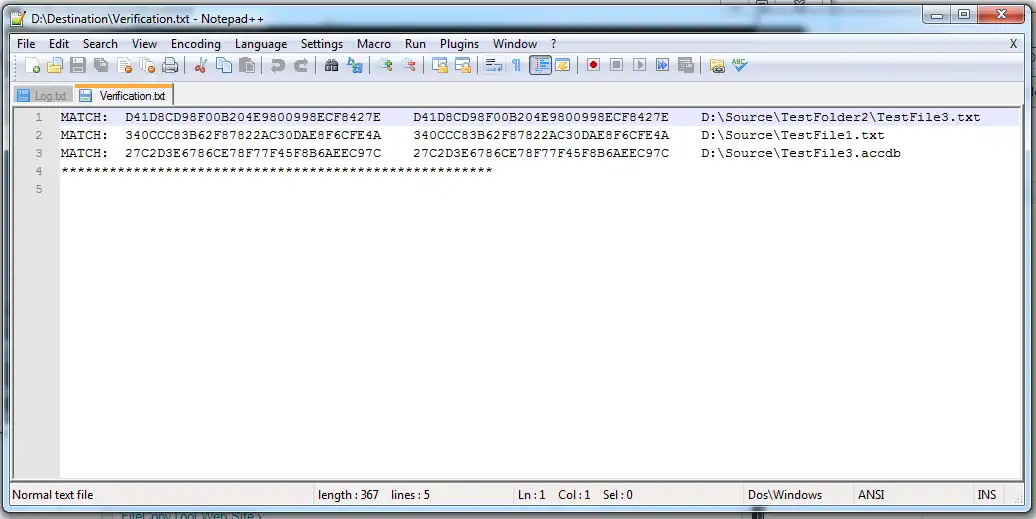Screen dimensions: 1036x519
Task: Undo the last action via toolbar arrow
Action: tap(278, 65)
